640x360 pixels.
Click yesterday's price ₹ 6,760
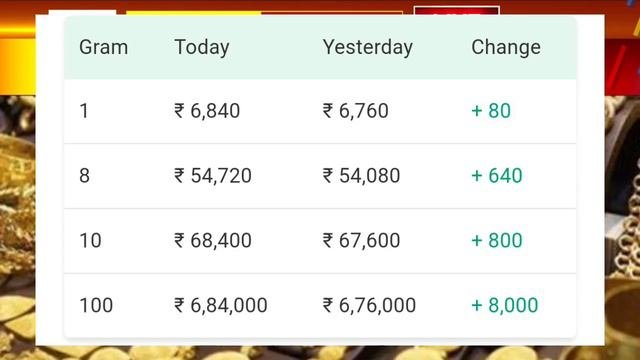coord(356,111)
